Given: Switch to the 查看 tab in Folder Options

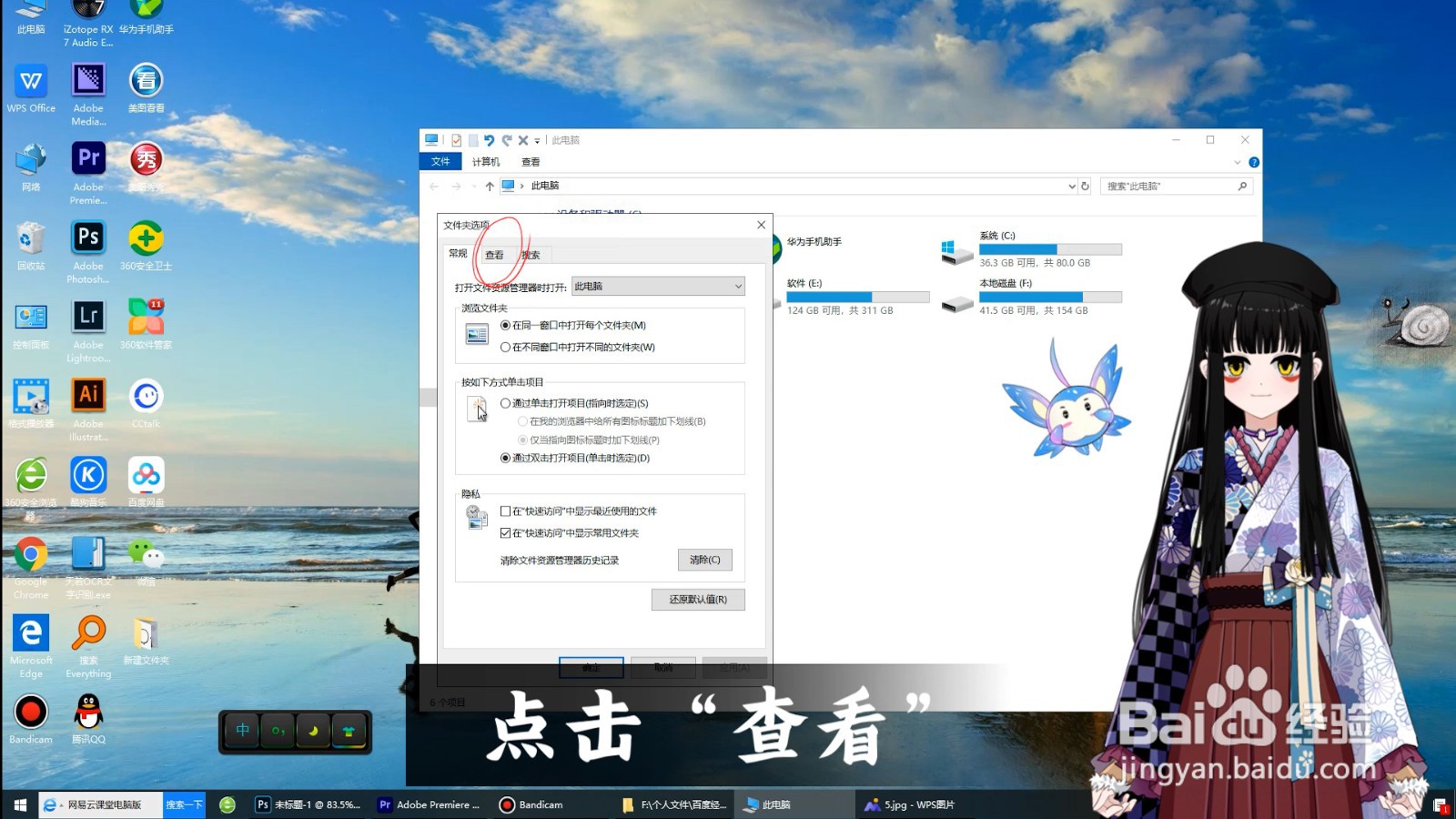Looking at the screenshot, I should pyautogui.click(x=494, y=254).
